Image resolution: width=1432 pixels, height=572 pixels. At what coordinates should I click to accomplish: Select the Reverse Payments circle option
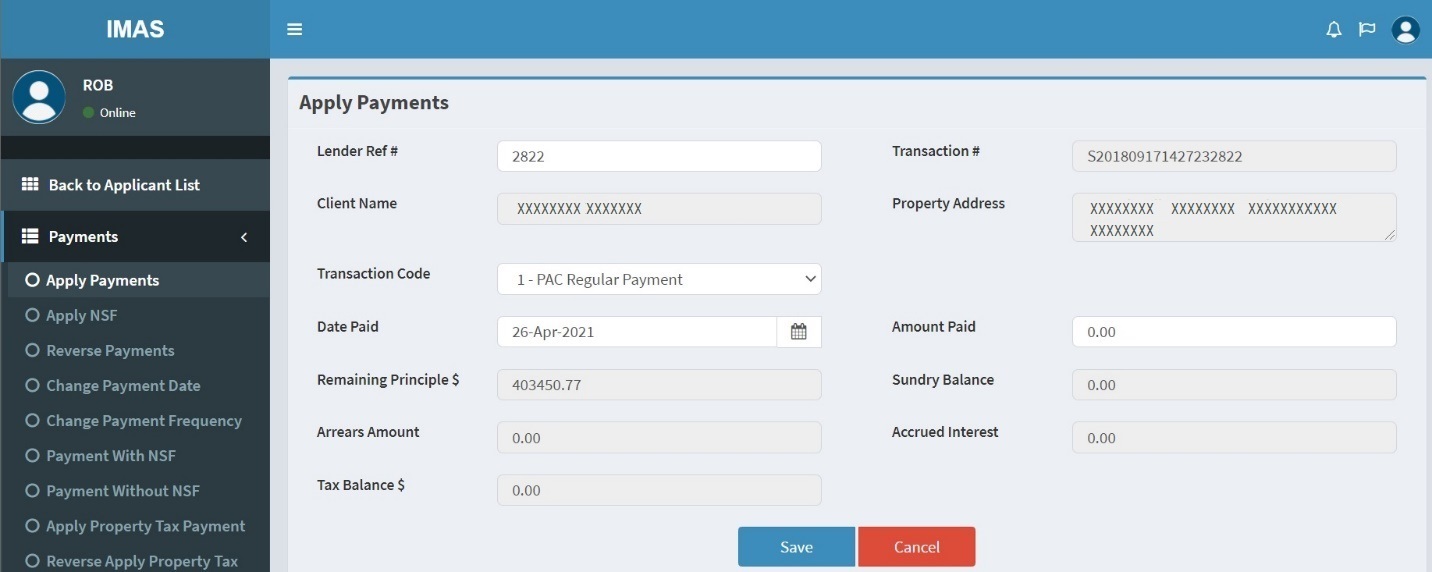33,351
